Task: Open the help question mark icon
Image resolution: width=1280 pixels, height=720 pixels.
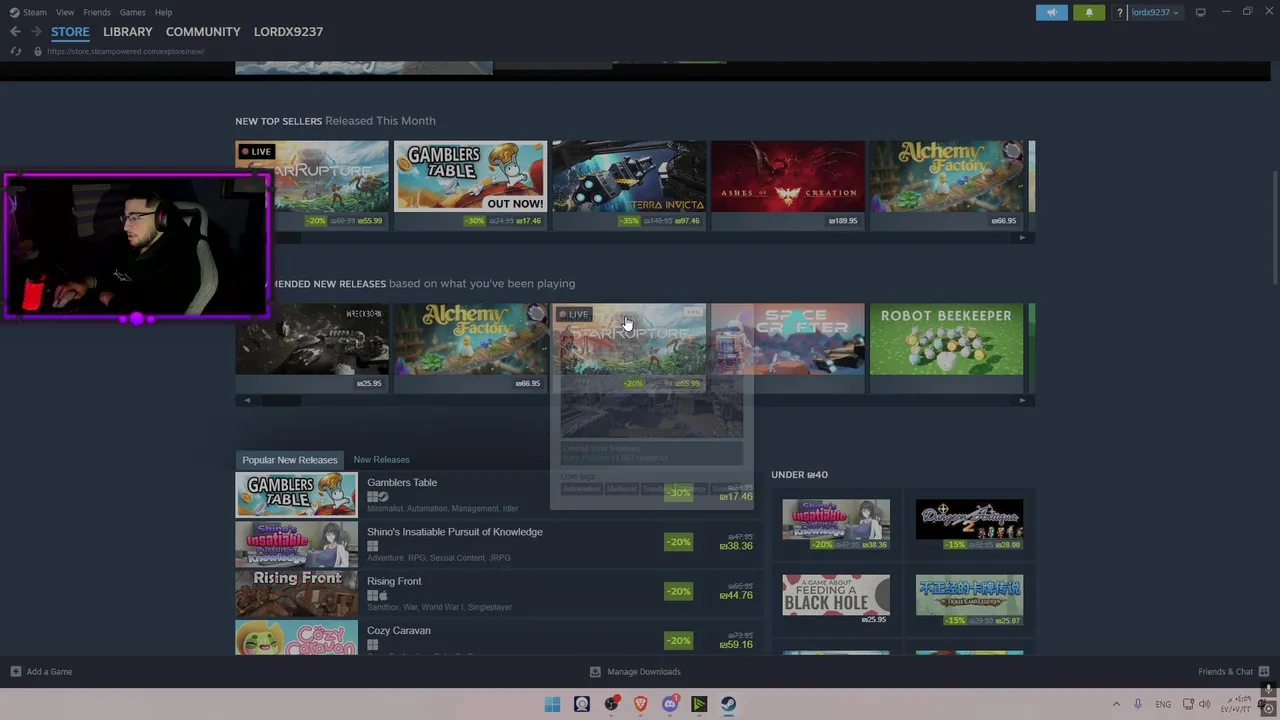Action: (x=1120, y=13)
